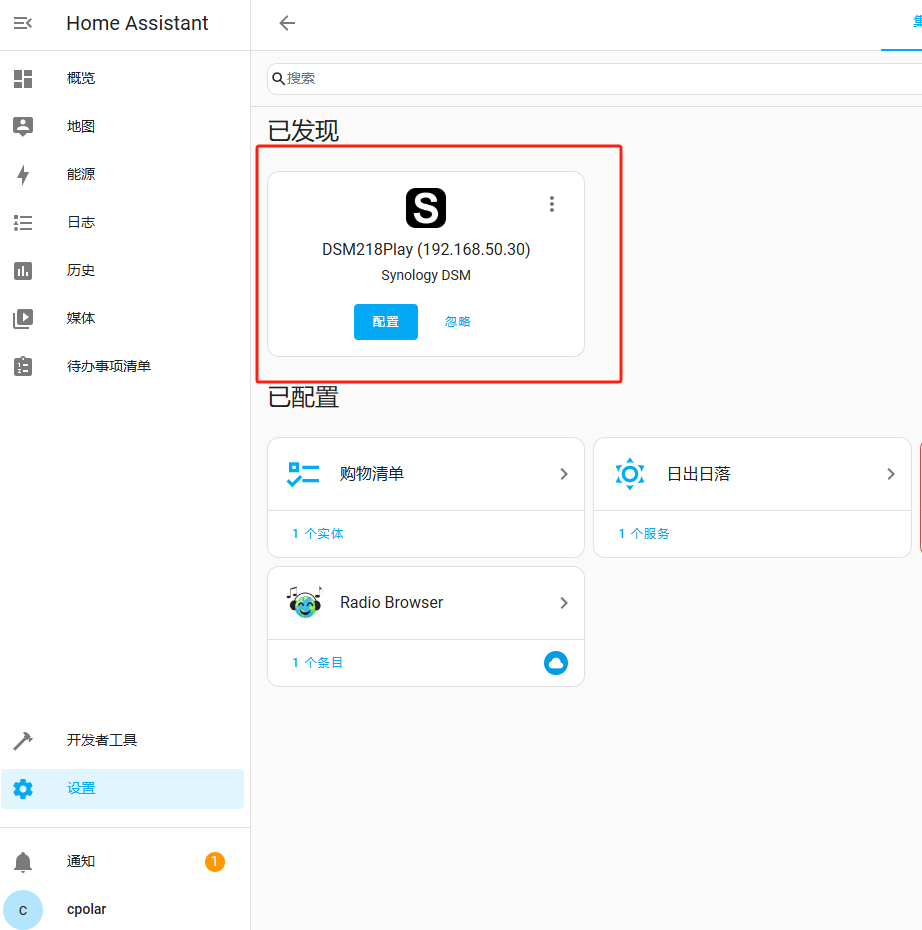The image size is (922, 930).
Task: Click the 已配置 heading
Action: pyautogui.click(x=303, y=397)
